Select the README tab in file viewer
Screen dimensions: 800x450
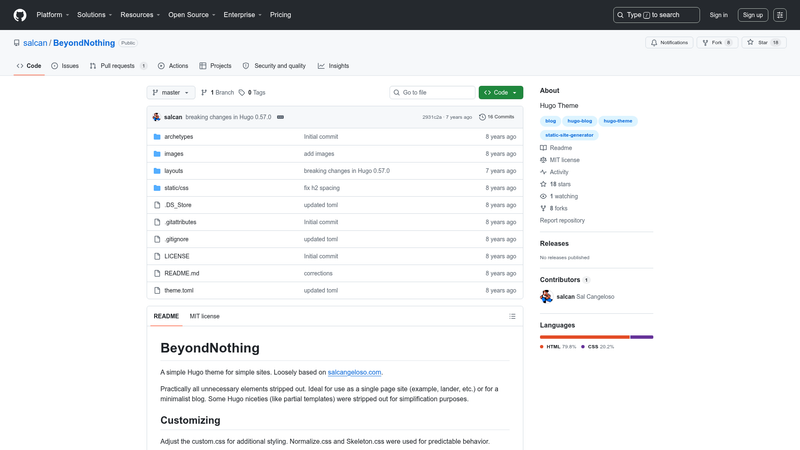coord(166,316)
